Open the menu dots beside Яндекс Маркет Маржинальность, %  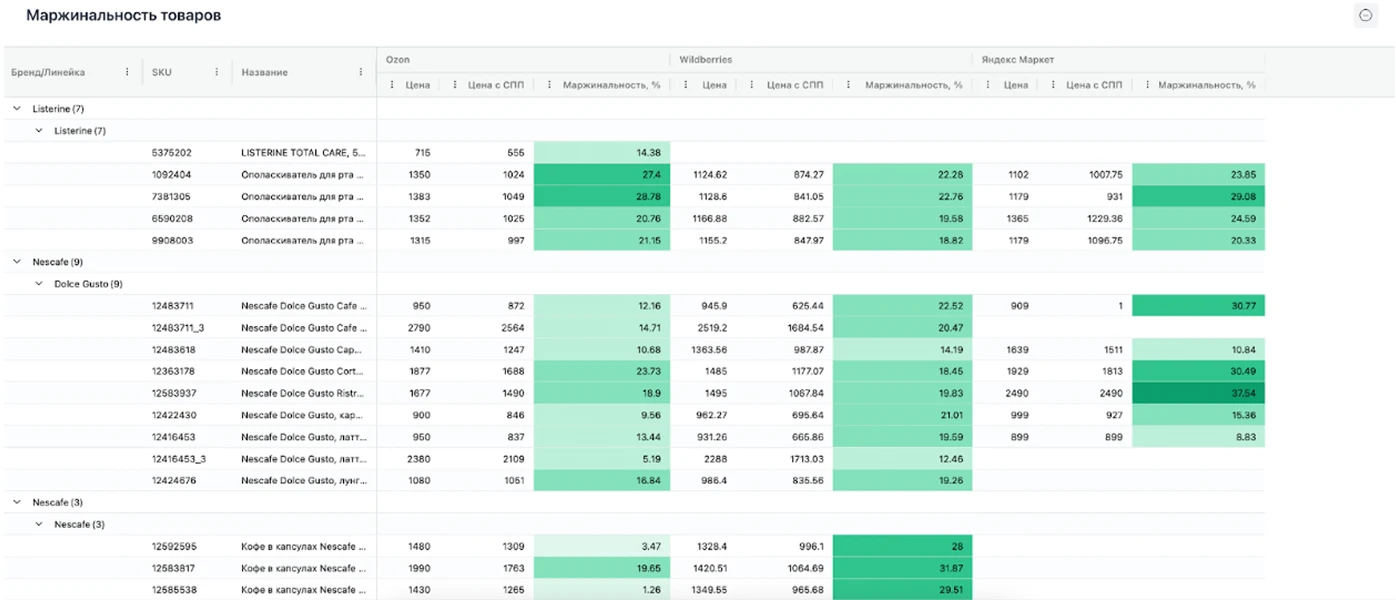click(x=1147, y=85)
